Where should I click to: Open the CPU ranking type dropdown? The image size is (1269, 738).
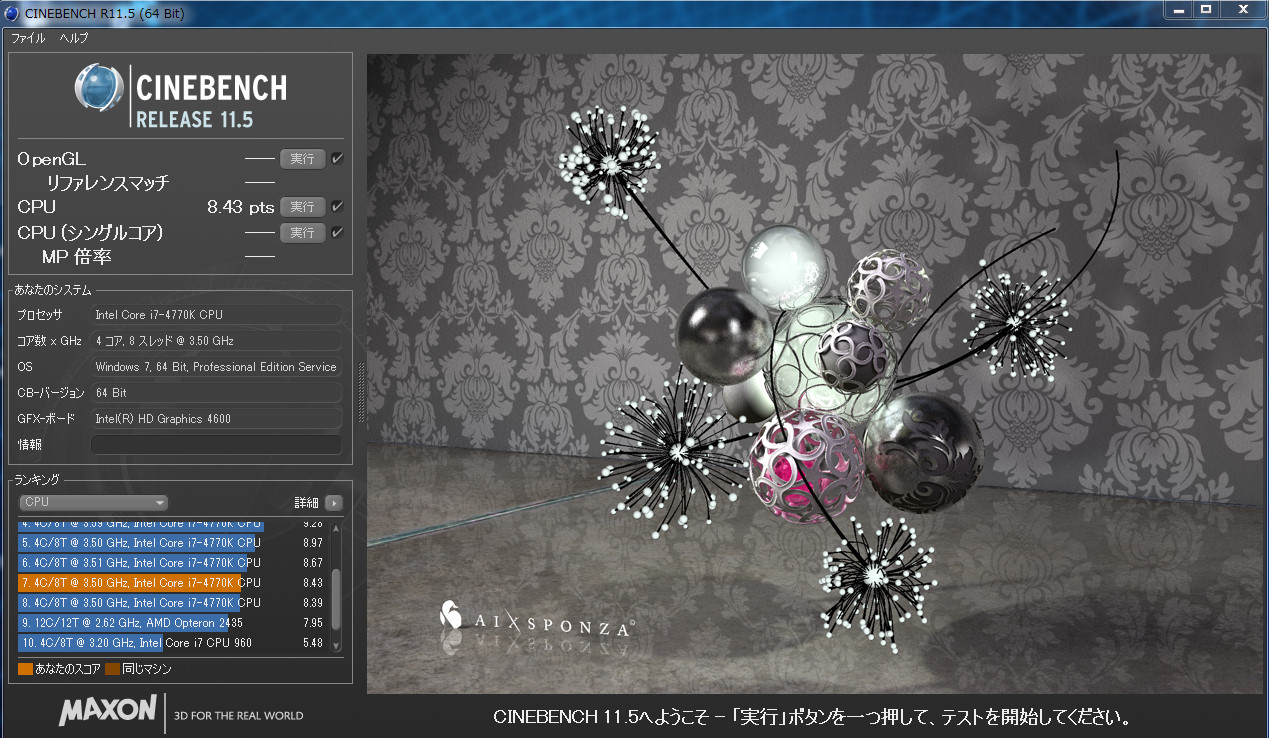coord(93,502)
